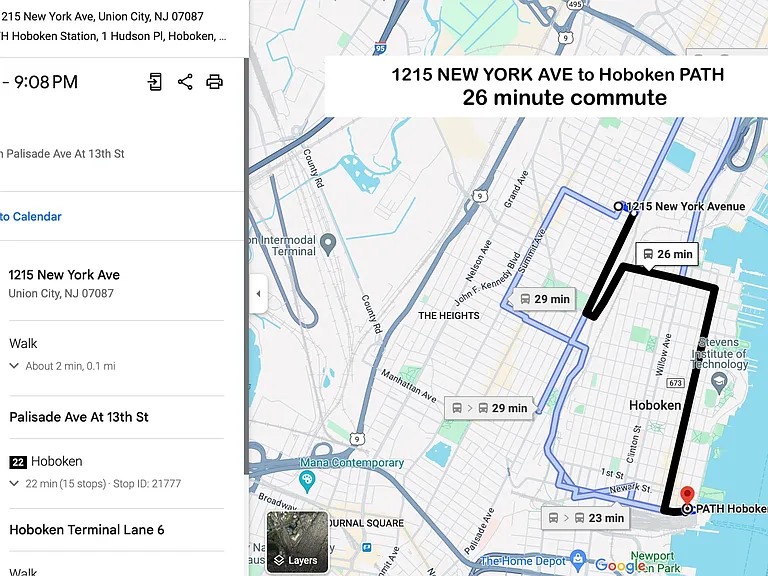
Task: Collapse the side panel with arrow tab
Action: click(259, 294)
